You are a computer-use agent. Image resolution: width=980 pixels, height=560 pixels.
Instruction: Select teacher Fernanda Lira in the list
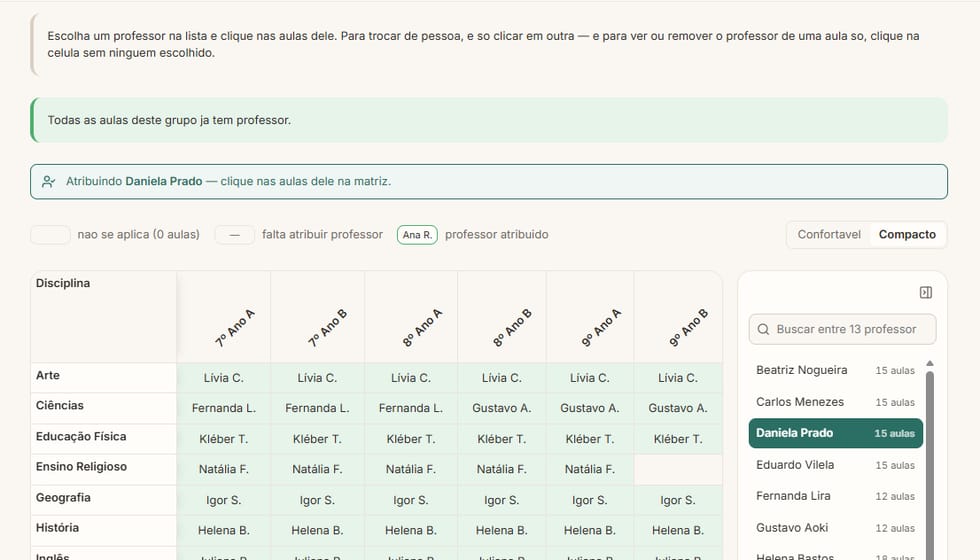coord(836,496)
